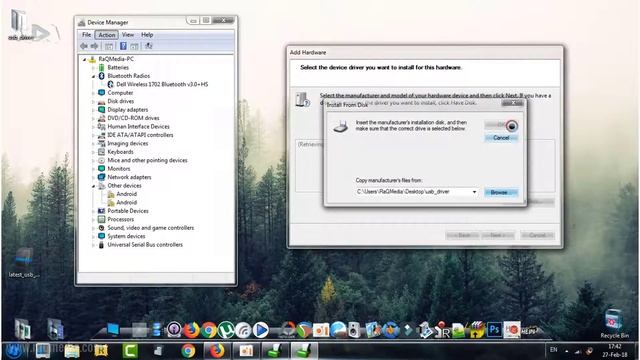Click Cancel in Install From Disk dialog
Screen dimensions: 640x360
501,138
